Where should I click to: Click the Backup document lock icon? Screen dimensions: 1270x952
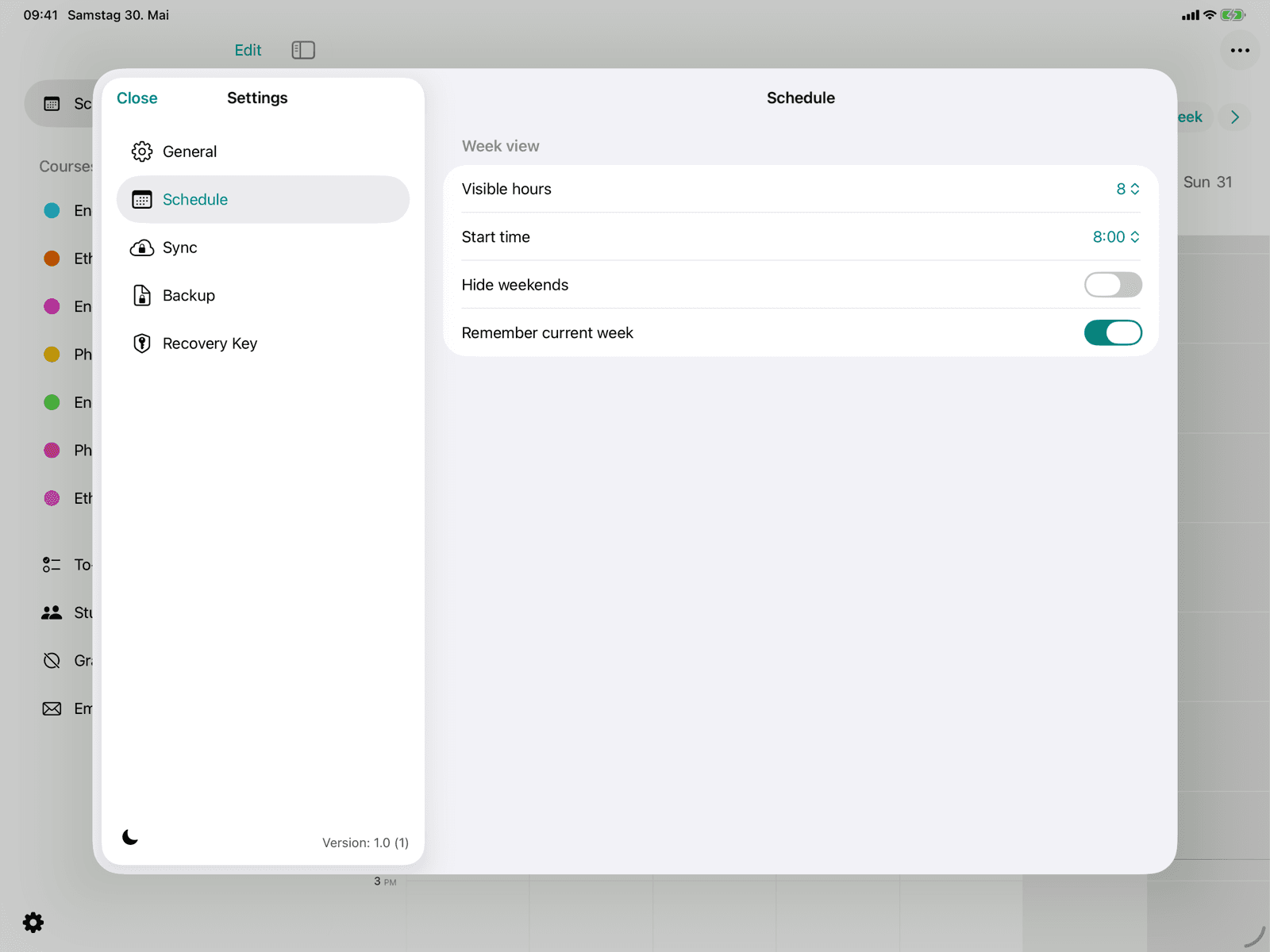tap(142, 295)
